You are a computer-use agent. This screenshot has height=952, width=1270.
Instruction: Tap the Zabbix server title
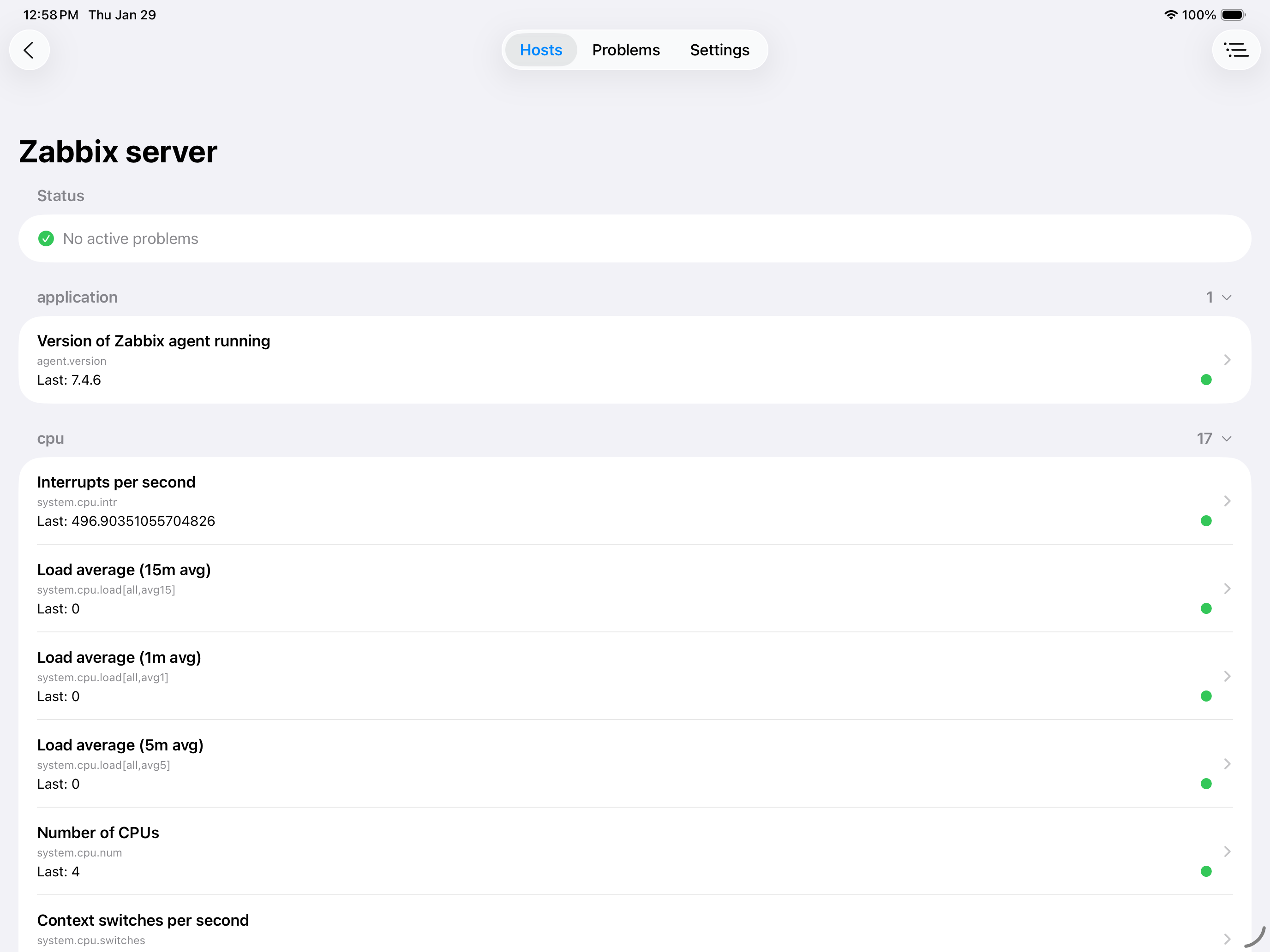click(x=118, y=151)
